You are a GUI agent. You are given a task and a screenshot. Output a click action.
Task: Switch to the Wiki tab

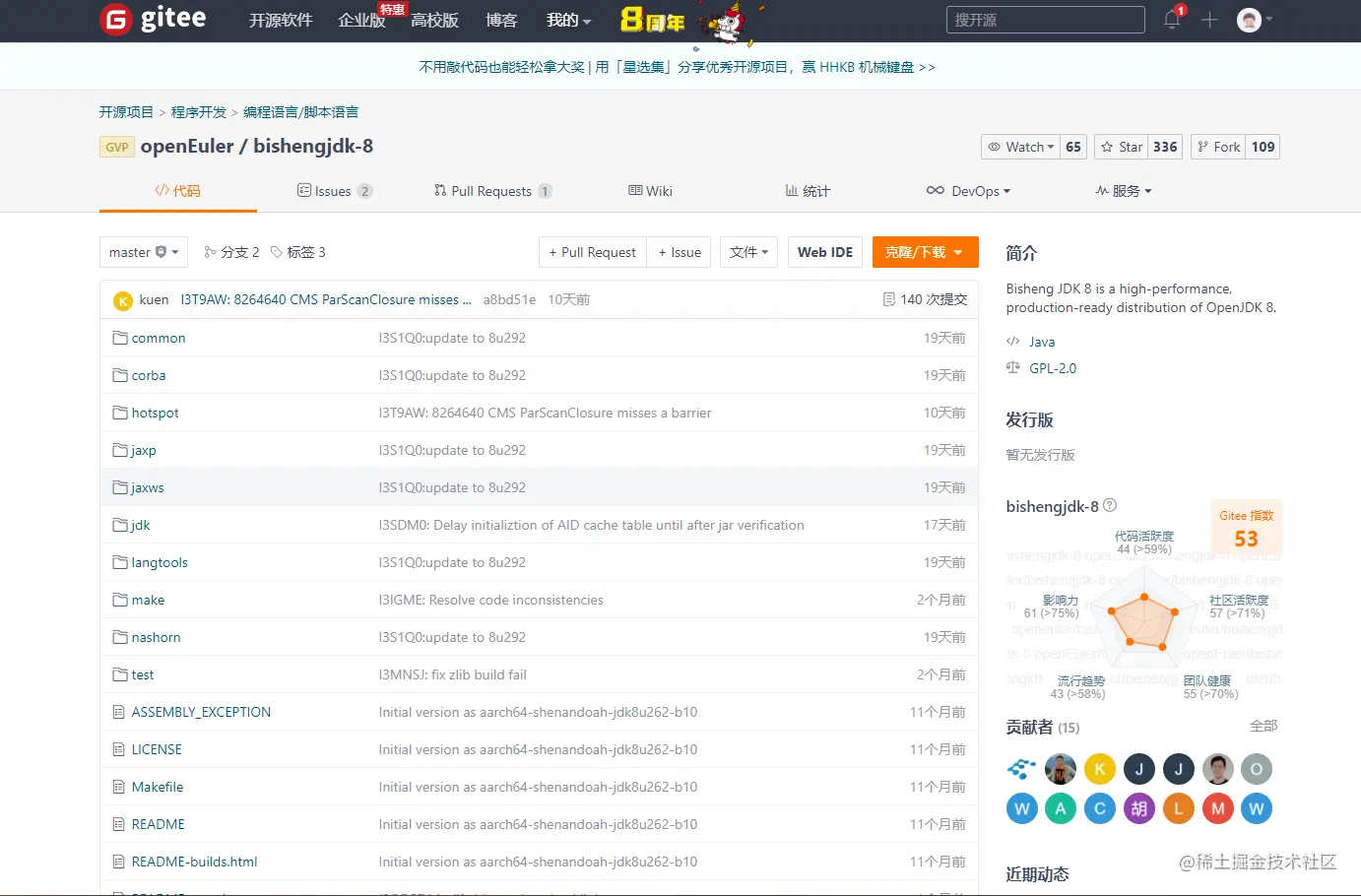pyautogui.click(x=650, y=191)
